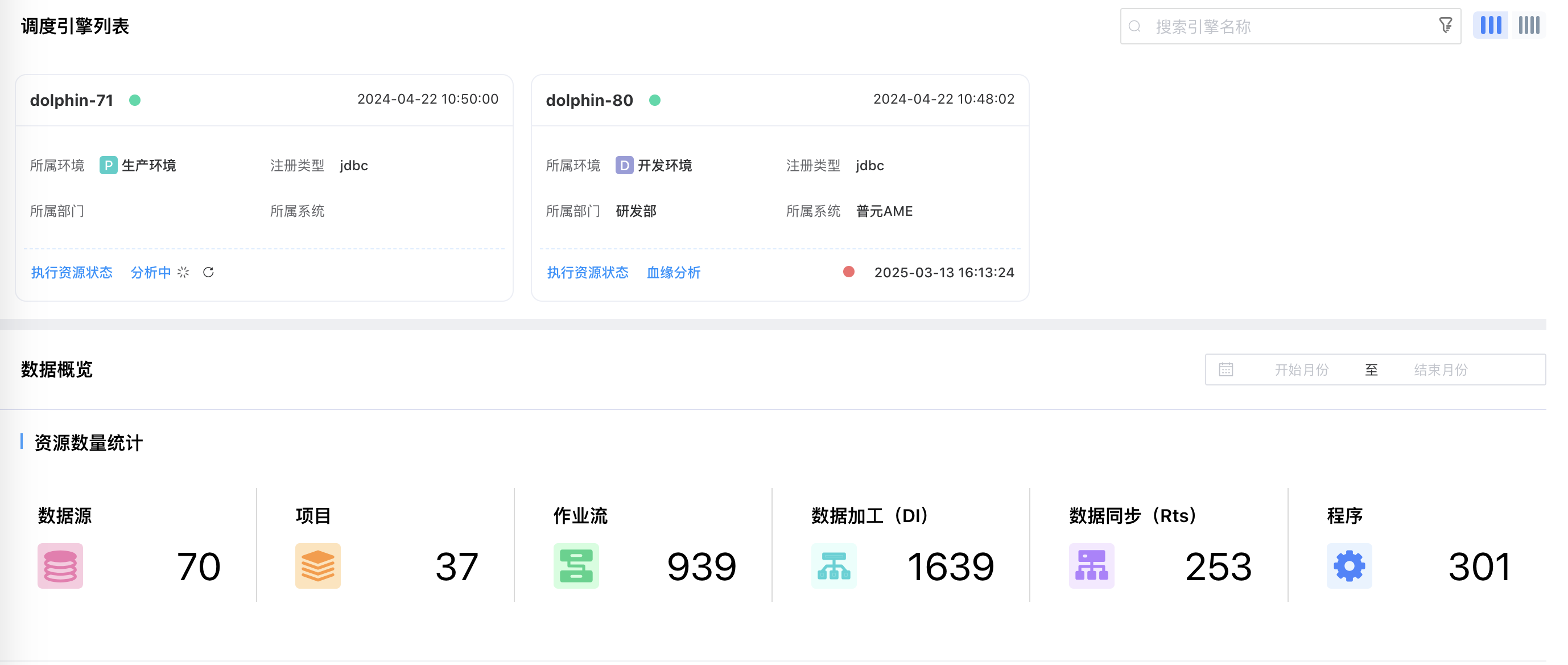This screenshot has height=665, width=1568.
Task: Click the green status dot on dolphin-80
Action: pos(655,99)
